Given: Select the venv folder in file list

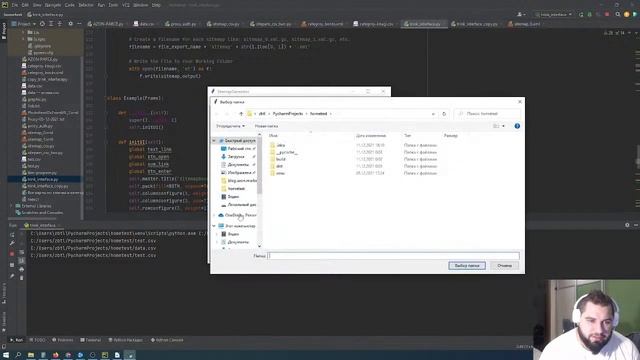Looking at the screenshot, I should point(280,173).
